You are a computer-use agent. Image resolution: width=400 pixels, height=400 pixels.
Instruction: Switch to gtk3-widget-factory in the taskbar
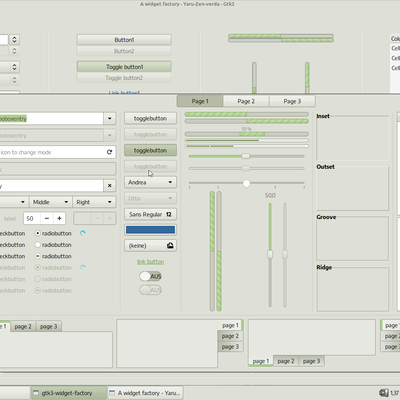coord(69,393)
